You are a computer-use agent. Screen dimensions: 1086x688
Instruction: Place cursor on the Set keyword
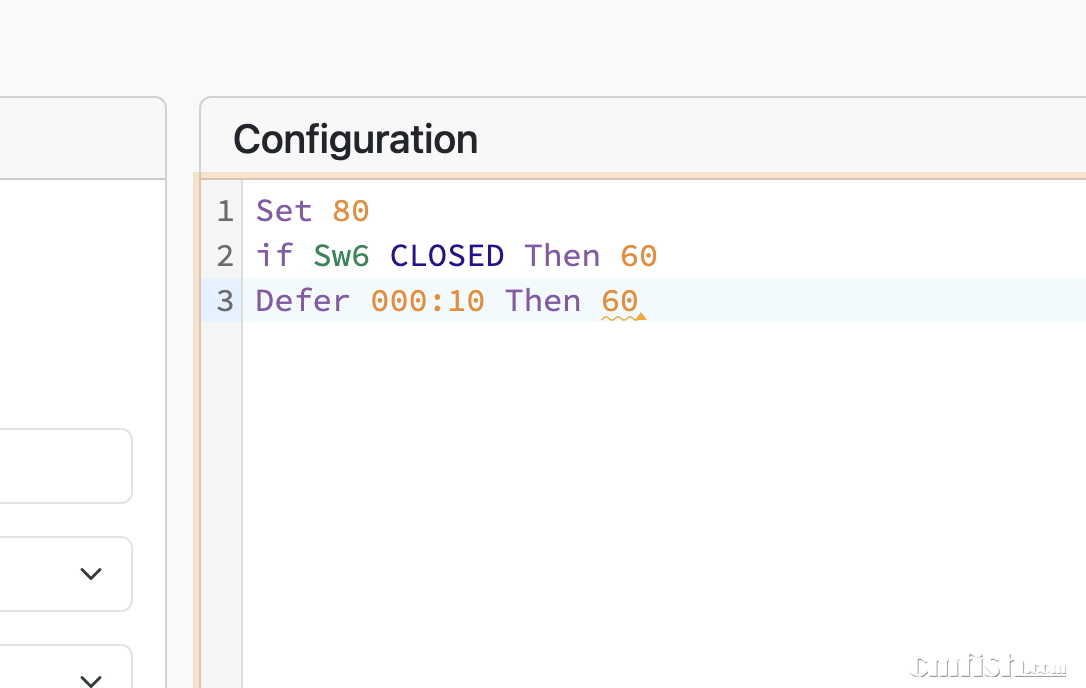pyautogui.click(x=284, y=211)
